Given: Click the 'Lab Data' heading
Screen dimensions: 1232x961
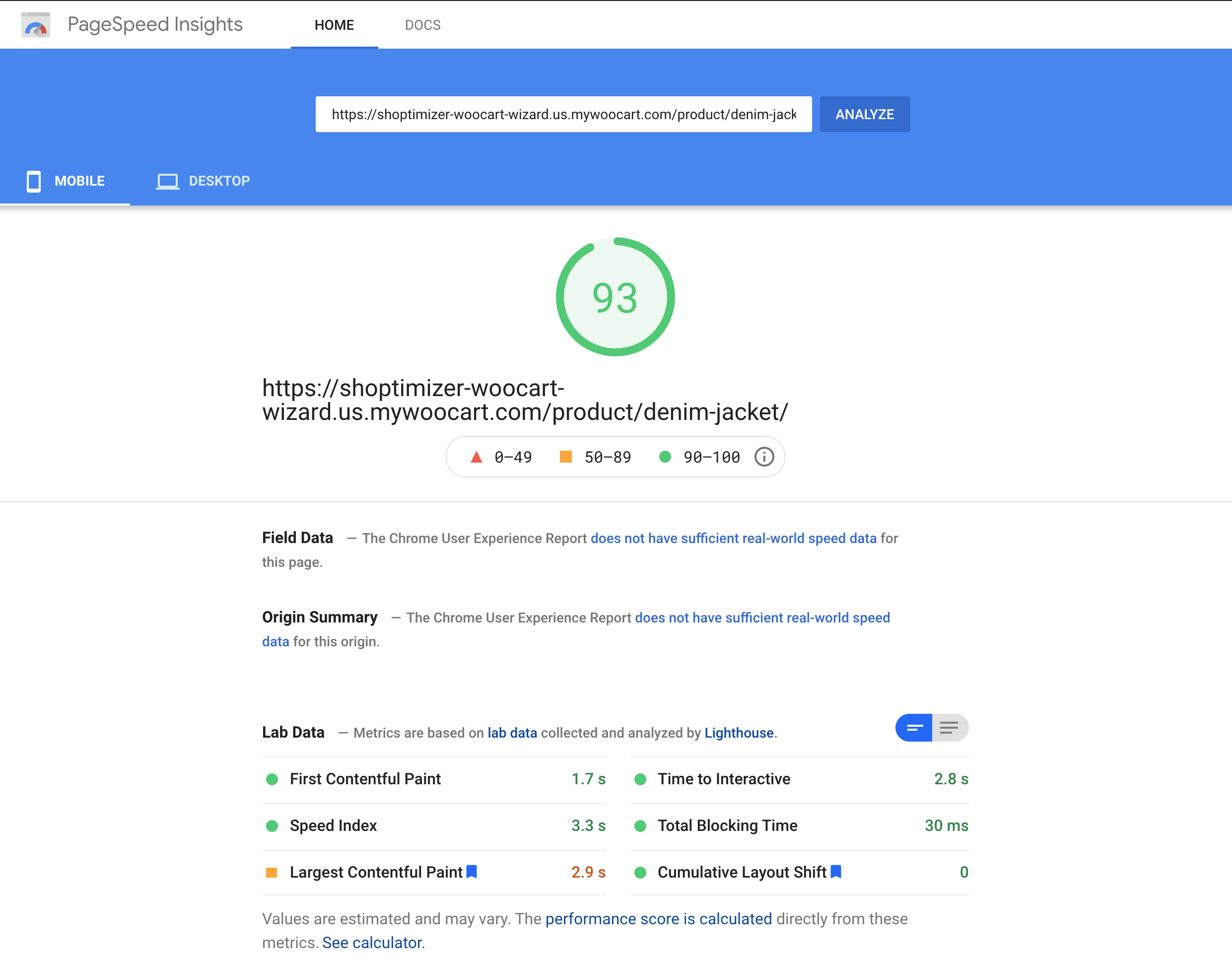Looking at the screenshot, I should click(293, 732).
